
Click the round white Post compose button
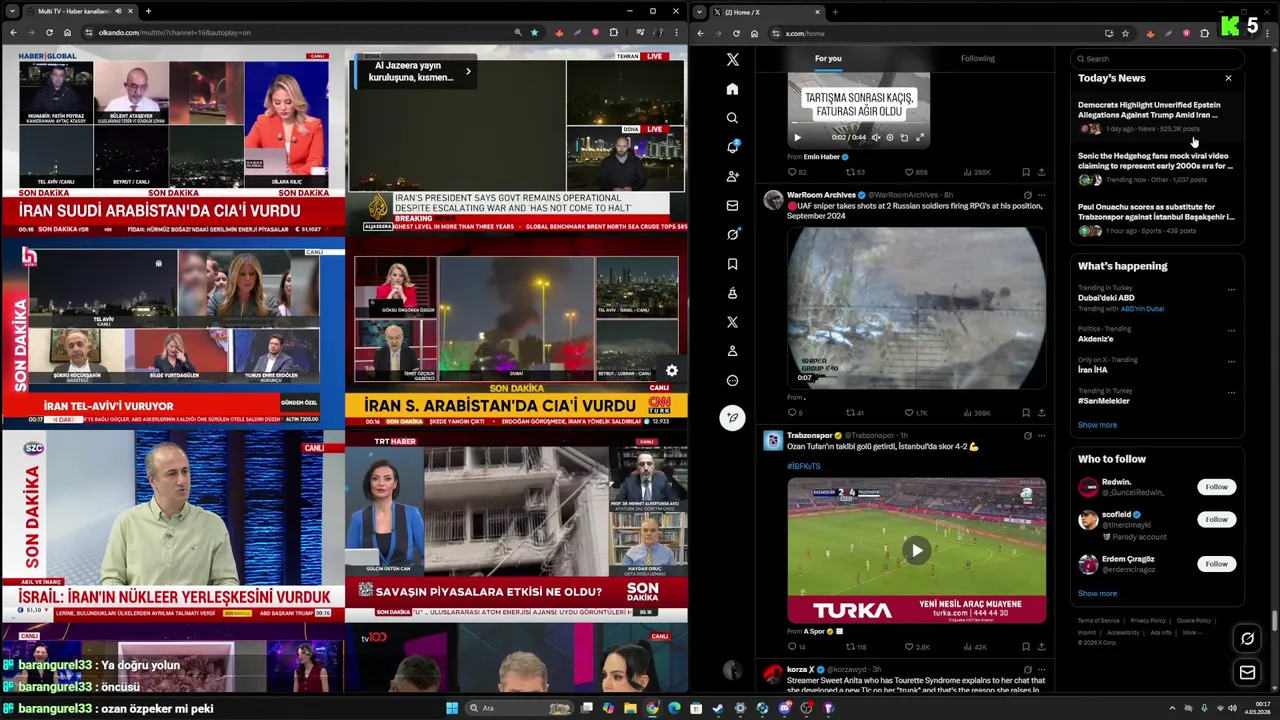[x=732, y=418]
